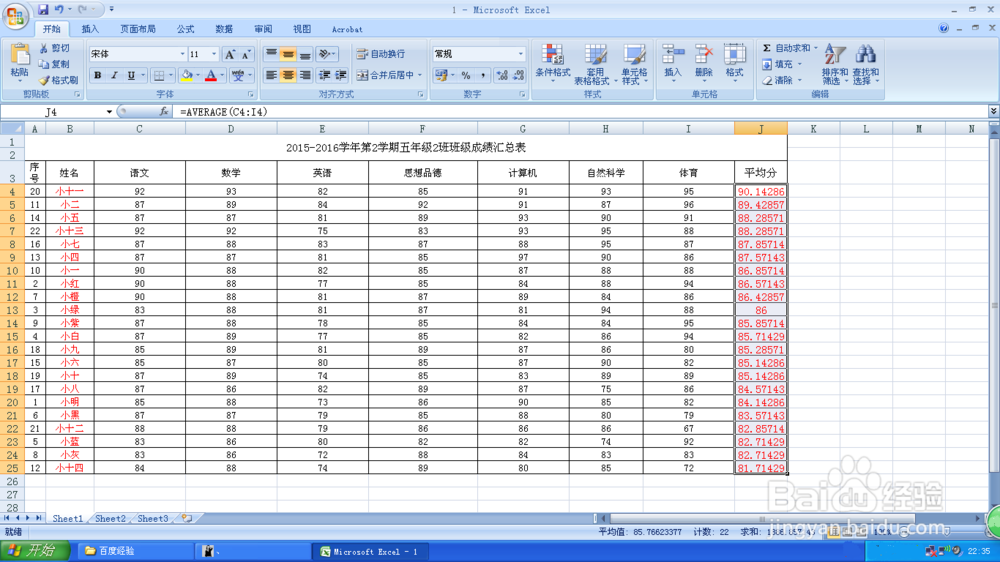Toggle top vertical alignment
This screenshot has height=562, width=1000.
pos(271,54)
